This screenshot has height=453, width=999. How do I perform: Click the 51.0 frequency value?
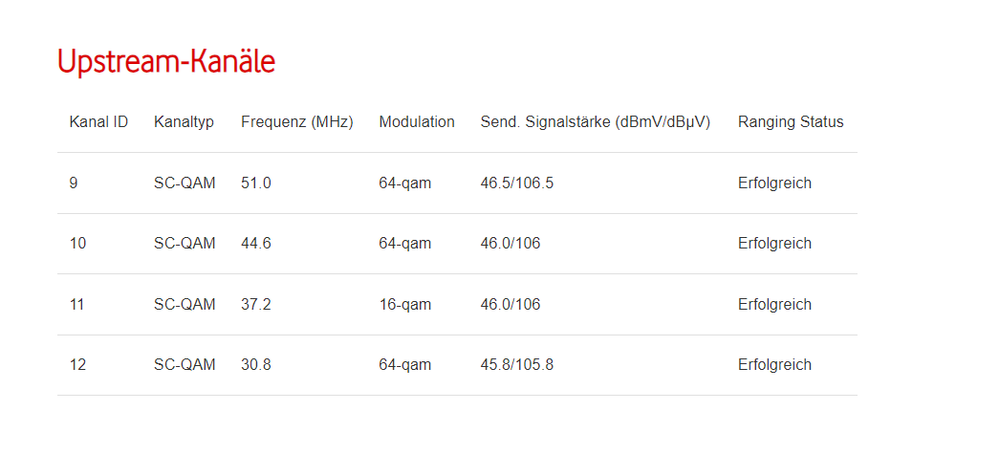click(256, 183)
